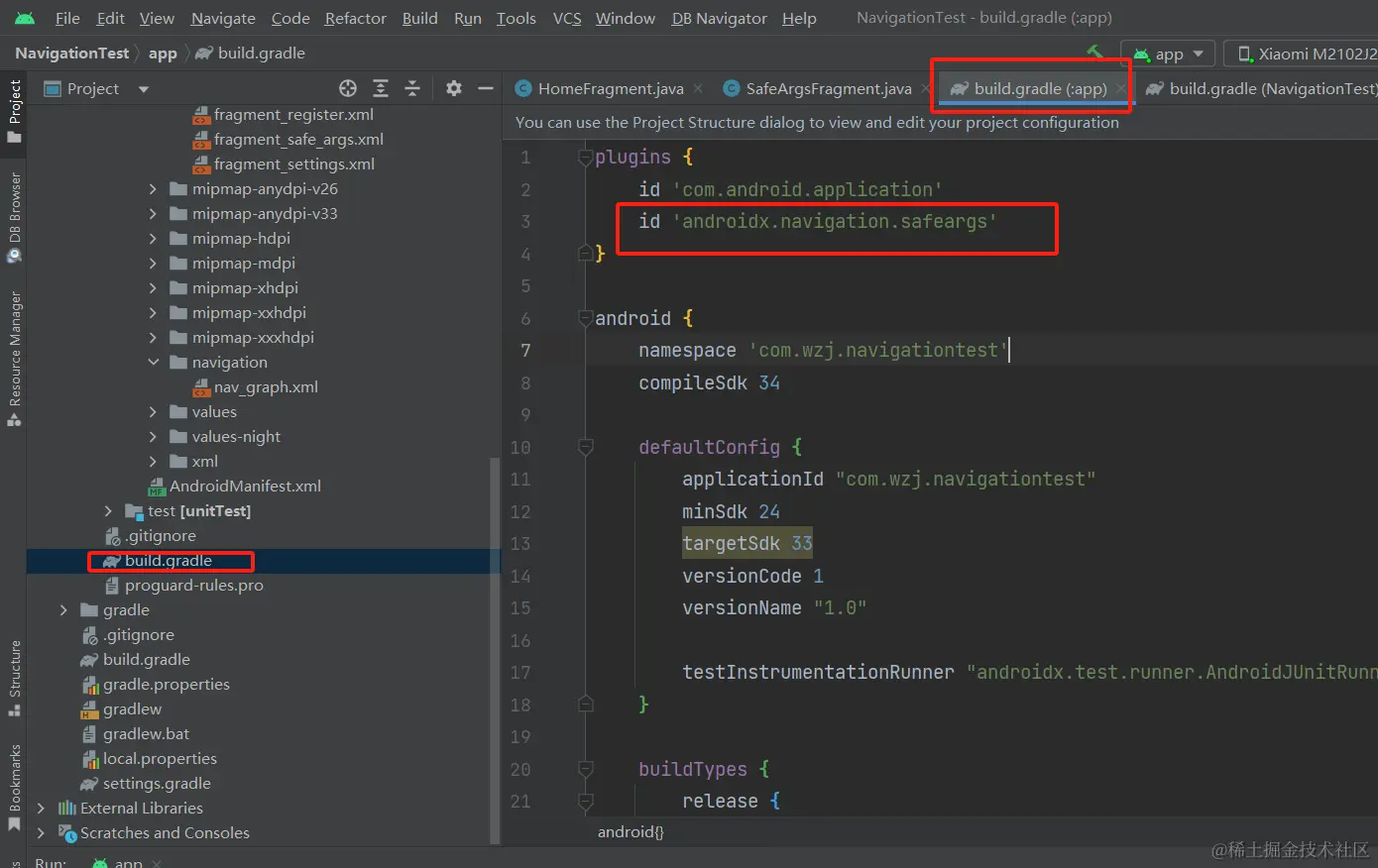Close the build.gradle (:app) tab

click(1121, 88)
